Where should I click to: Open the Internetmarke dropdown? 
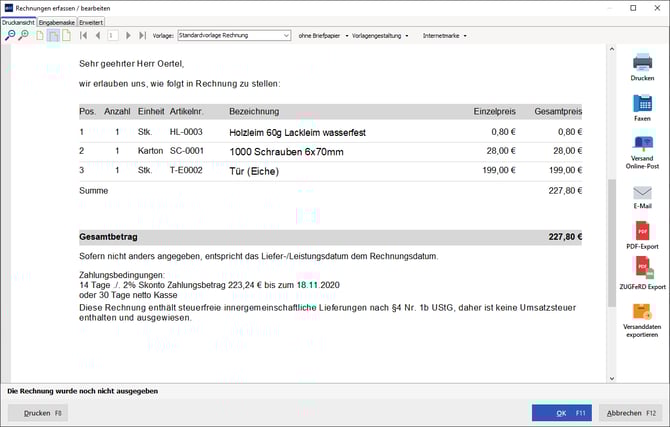click(x=444, y=36)
